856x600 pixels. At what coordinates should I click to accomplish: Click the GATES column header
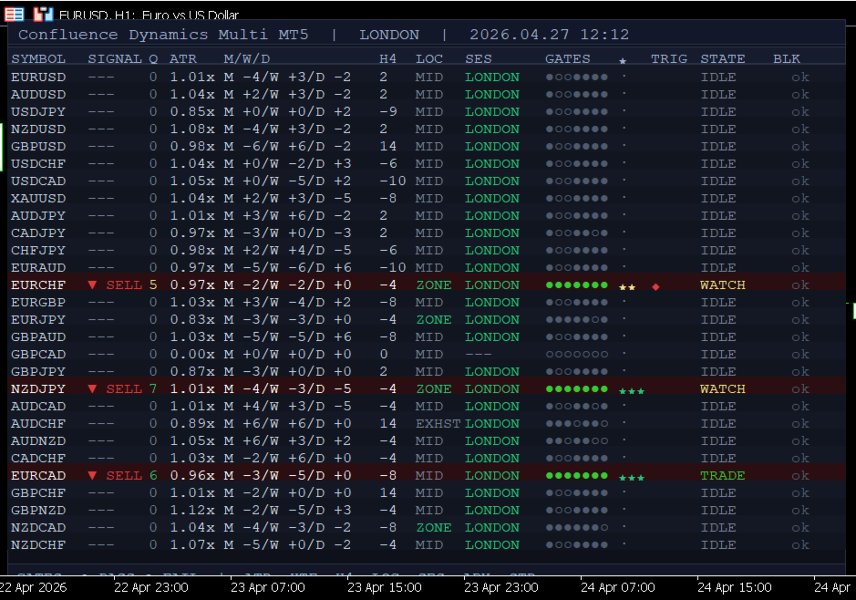[568, 58]
